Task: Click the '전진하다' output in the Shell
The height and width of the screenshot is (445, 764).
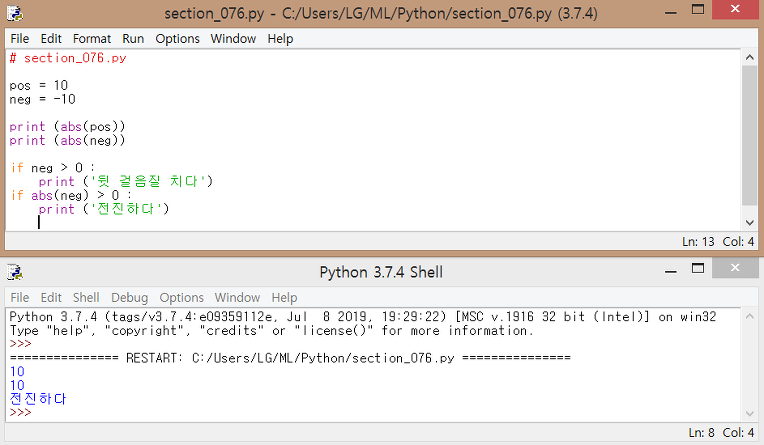Action: point(38,399)
